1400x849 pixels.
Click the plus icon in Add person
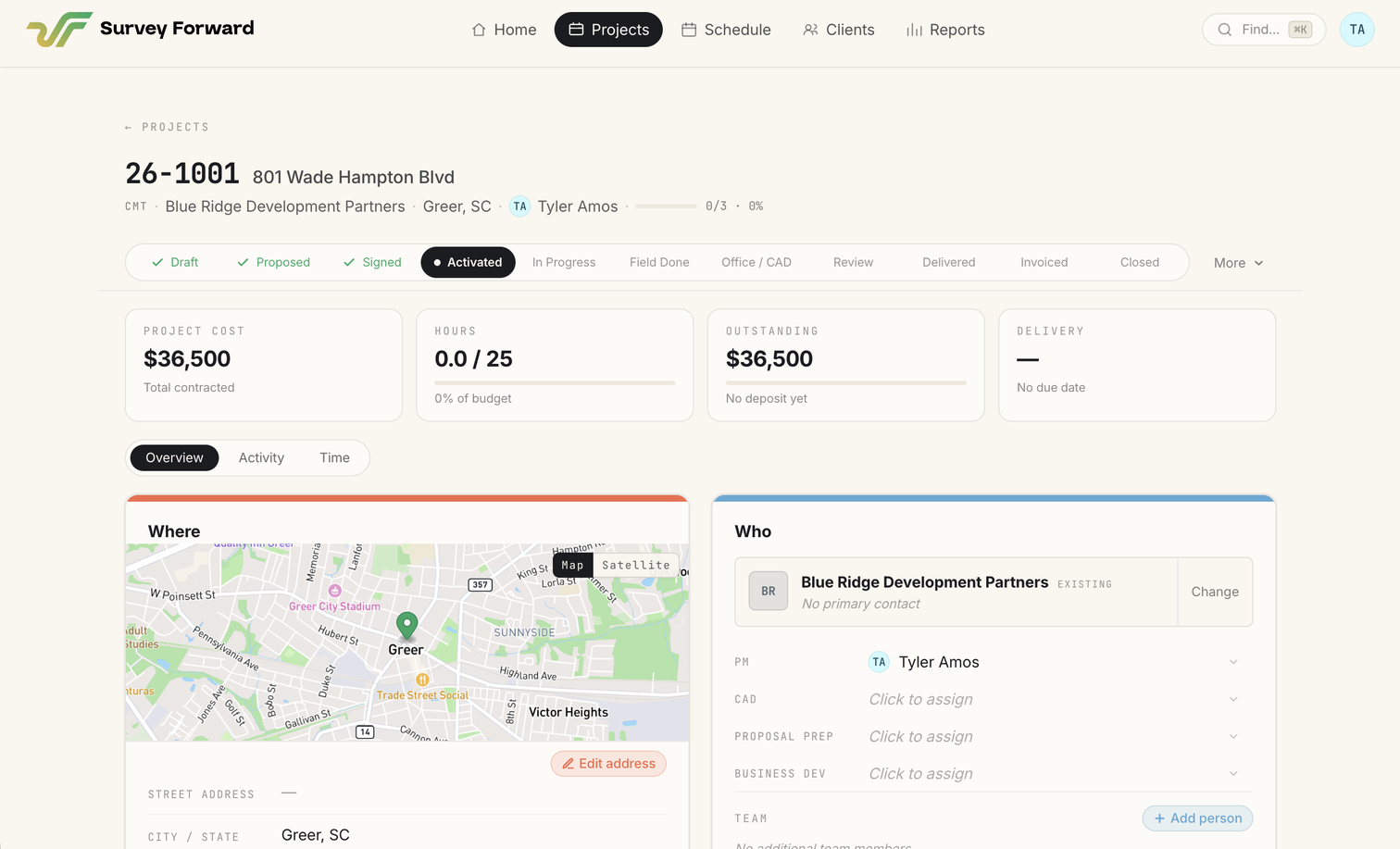(1159, 818)
